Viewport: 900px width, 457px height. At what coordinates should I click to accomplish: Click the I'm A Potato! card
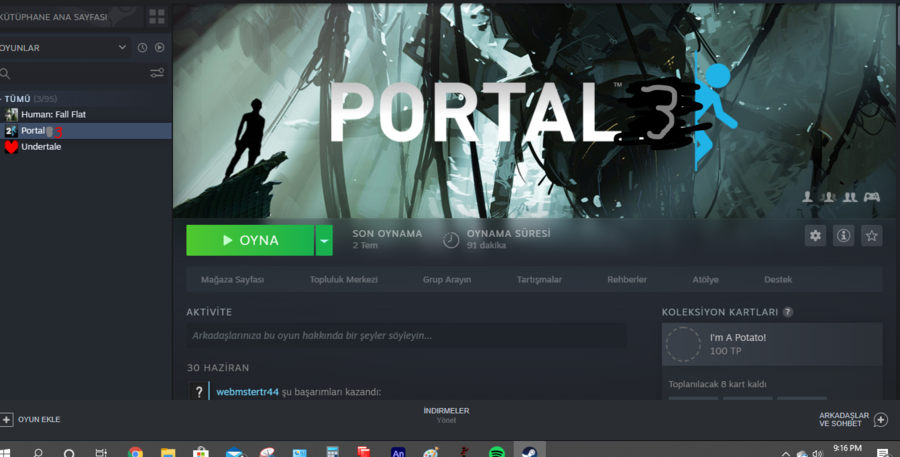point(772,344)
